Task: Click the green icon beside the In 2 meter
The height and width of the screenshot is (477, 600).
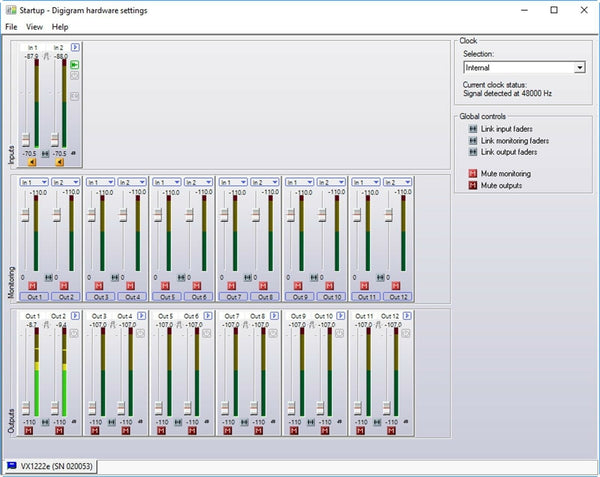Action: [x=74, y=64]
